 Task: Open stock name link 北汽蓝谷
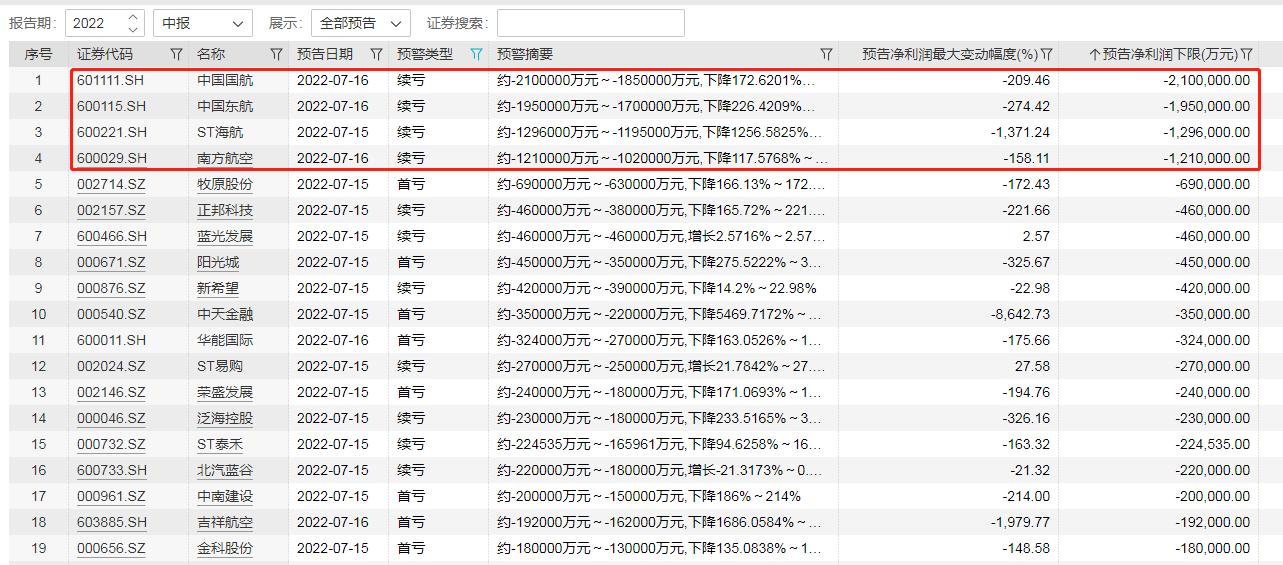pyautogui.click(x=225, y=470)
